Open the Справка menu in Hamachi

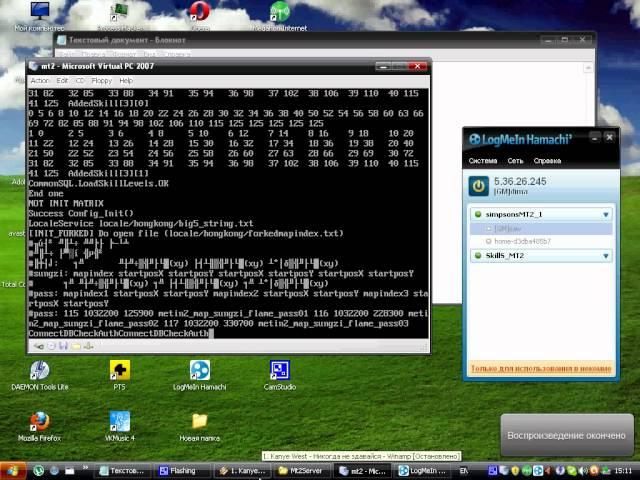point(547,161)
